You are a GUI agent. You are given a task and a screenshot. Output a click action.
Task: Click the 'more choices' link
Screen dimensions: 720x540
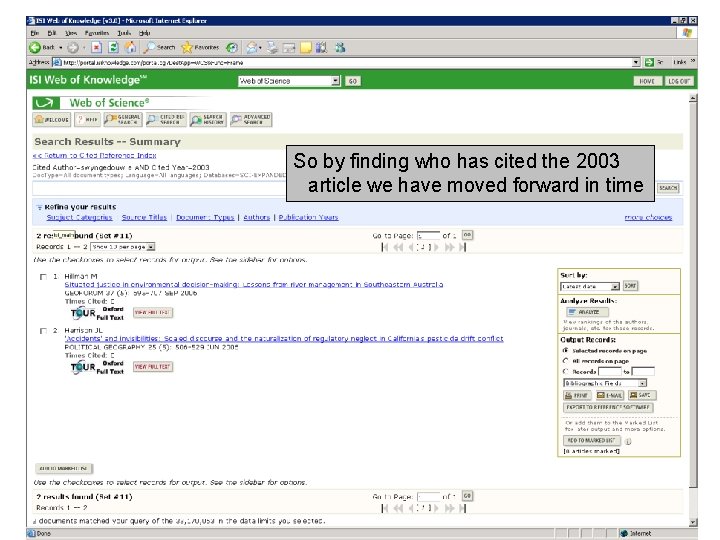648,217
